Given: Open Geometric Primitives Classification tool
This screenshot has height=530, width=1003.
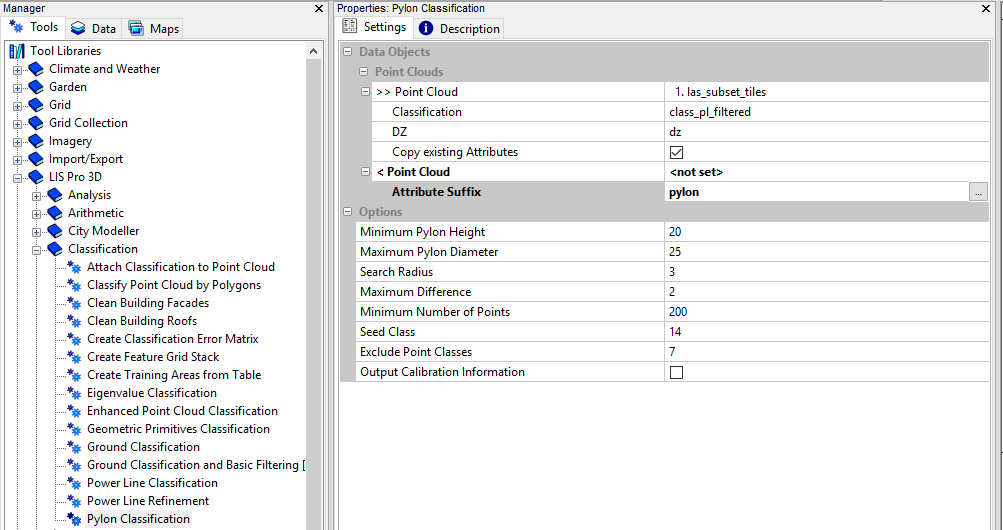Looking at the screenshot, I should pyautogui.click(x=178, y=429).
